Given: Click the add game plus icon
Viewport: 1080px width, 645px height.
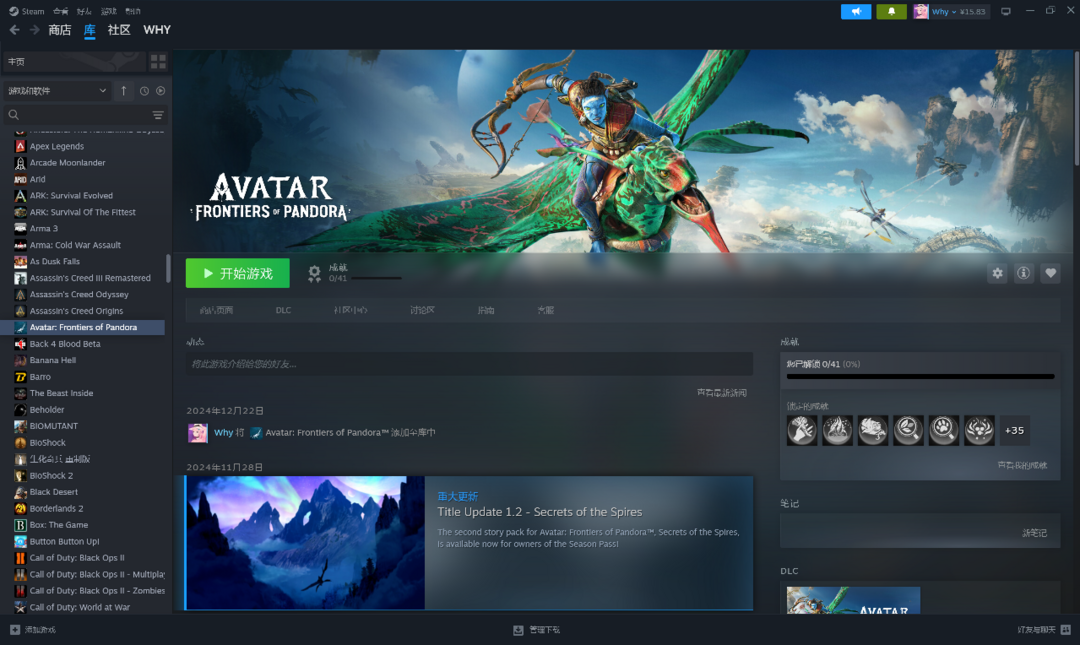Looking at the screenshot, I should tap(15, 630).
